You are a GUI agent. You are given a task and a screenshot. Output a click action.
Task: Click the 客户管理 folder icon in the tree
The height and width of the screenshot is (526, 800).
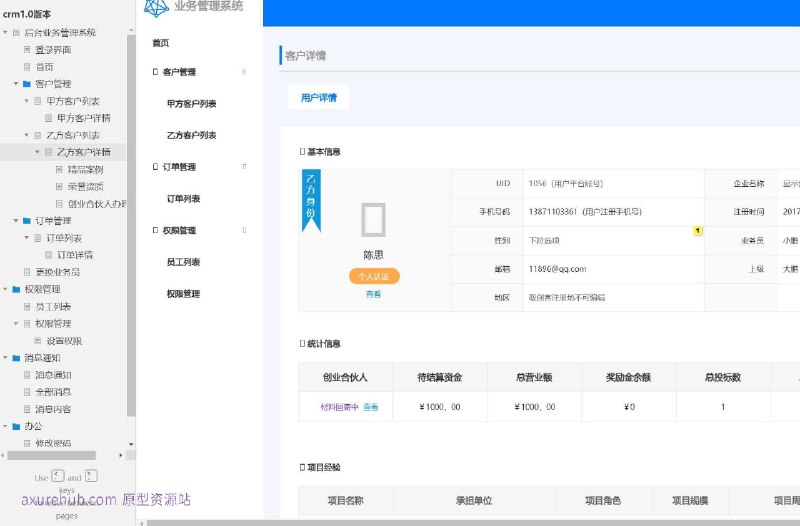(27, 84)
